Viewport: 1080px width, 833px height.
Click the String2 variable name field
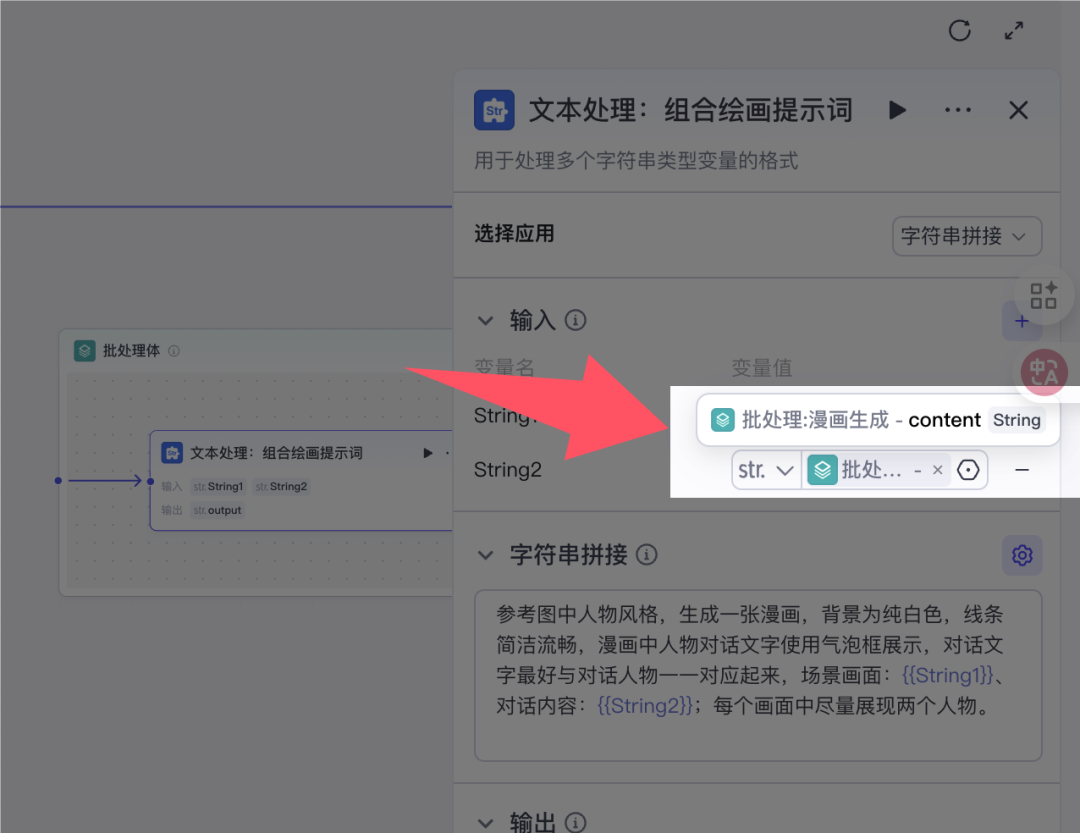pos(508,470)
